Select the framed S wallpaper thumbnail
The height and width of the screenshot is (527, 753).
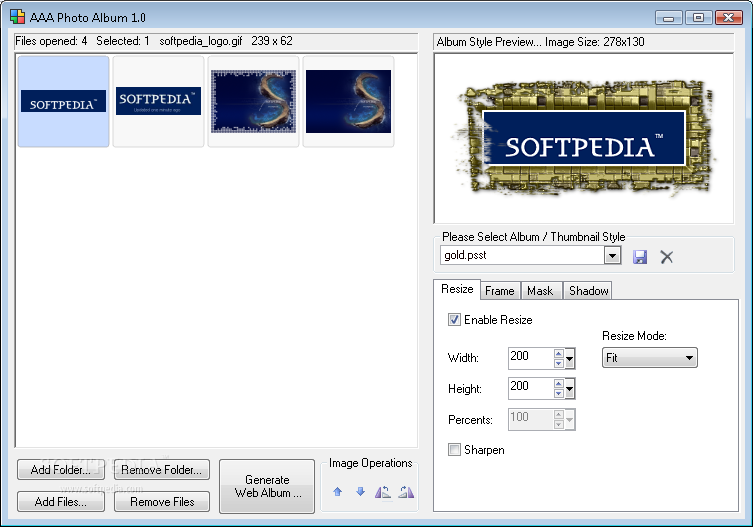click(x=253, y=101)
